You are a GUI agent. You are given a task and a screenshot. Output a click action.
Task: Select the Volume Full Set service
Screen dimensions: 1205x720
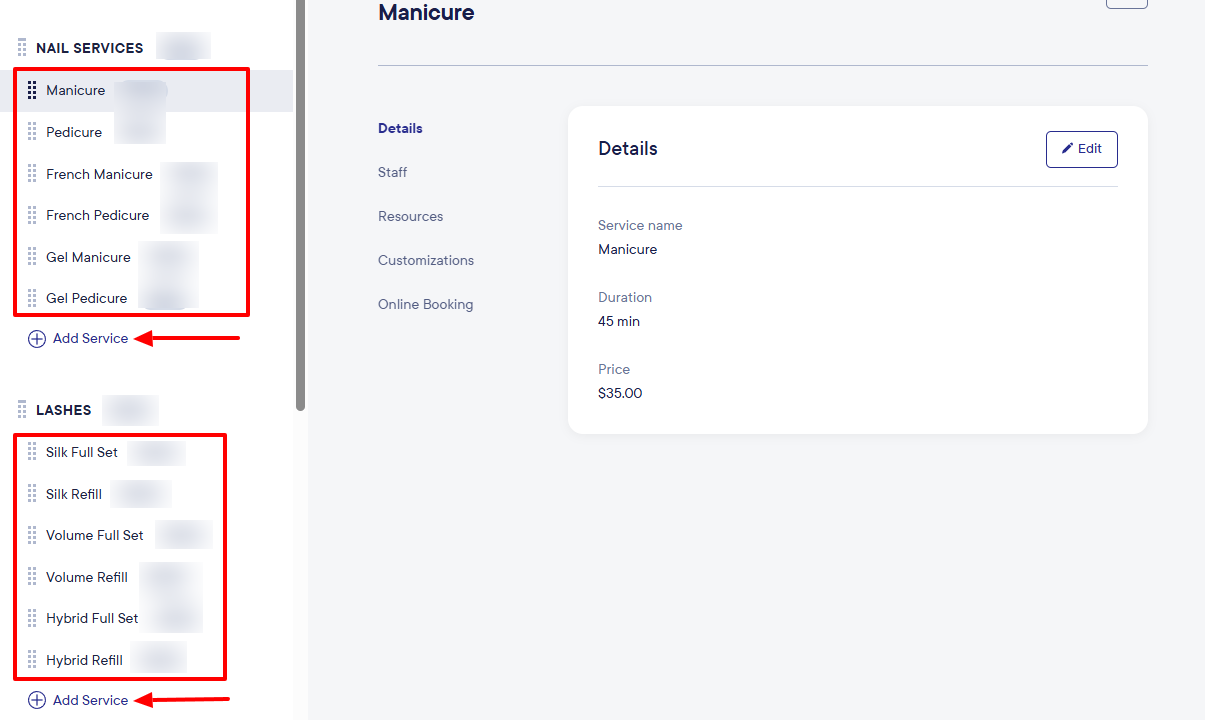(94, 535)
